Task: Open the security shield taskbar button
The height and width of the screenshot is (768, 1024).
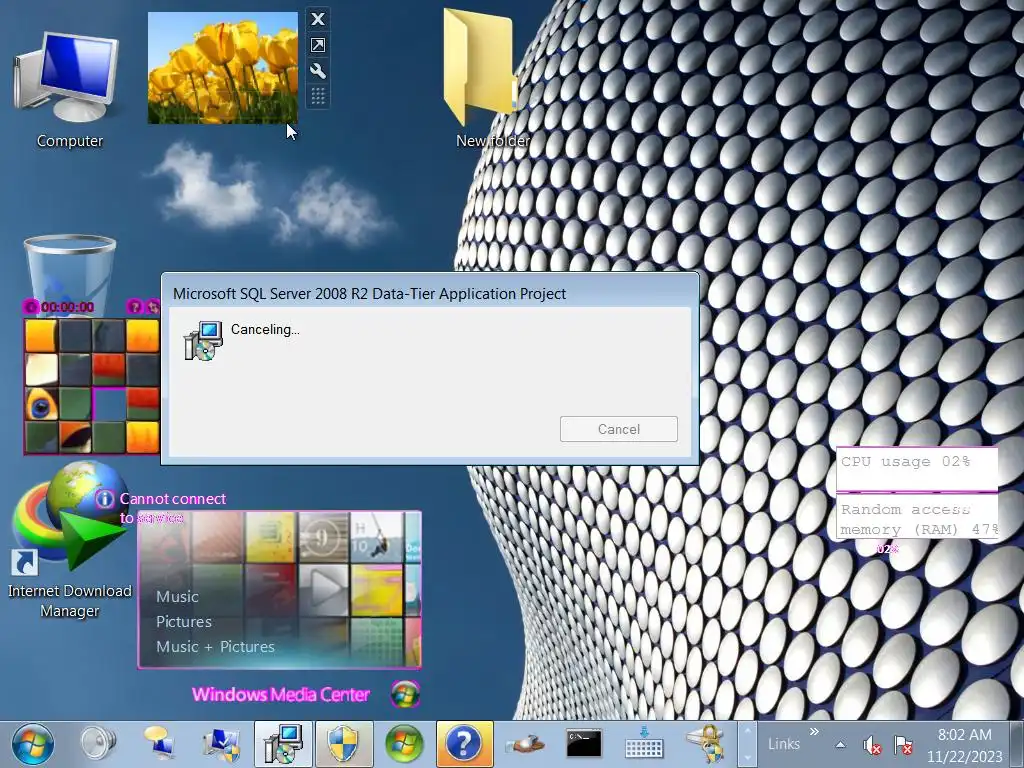Action: coord(344,744)
